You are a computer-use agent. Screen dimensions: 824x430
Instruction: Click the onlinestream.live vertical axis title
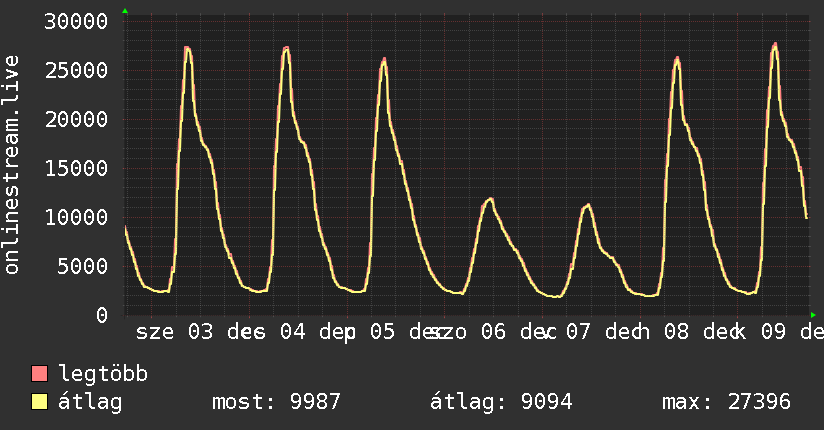(11, 165)
